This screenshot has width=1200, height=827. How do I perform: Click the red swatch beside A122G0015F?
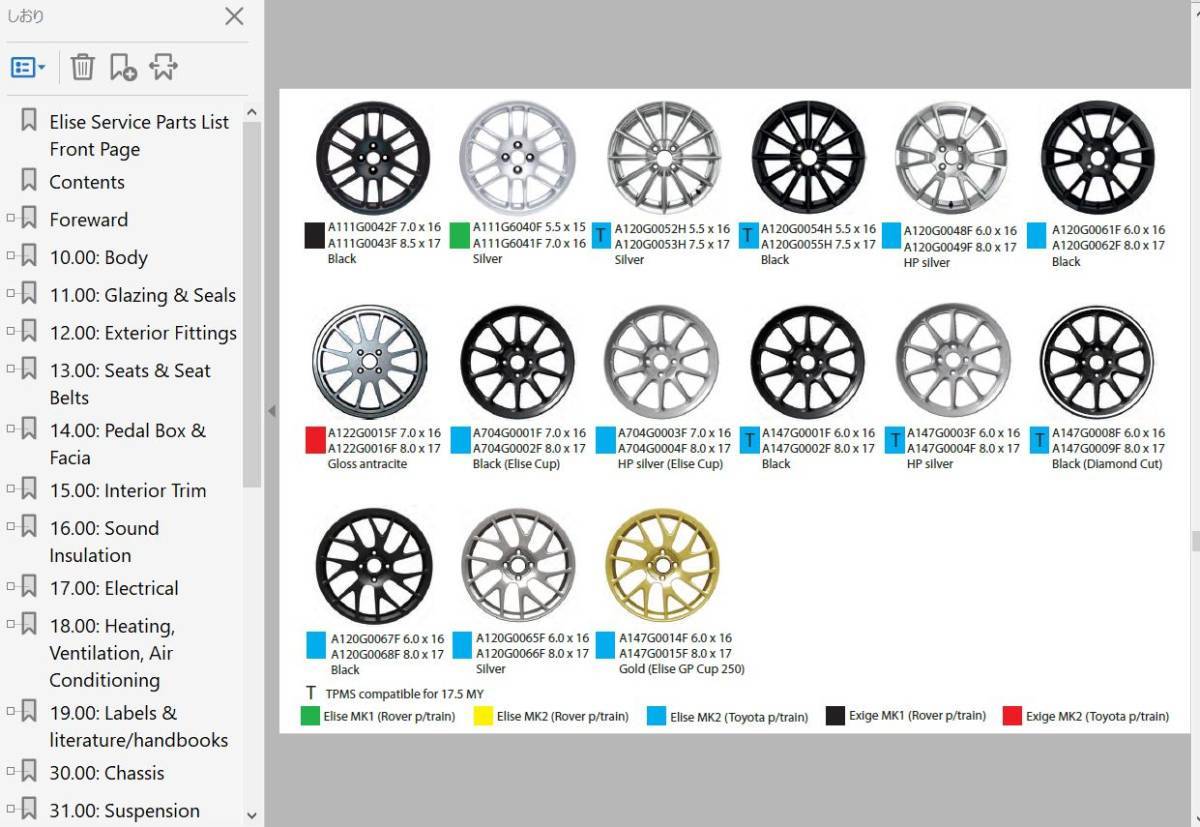(315, 441)
